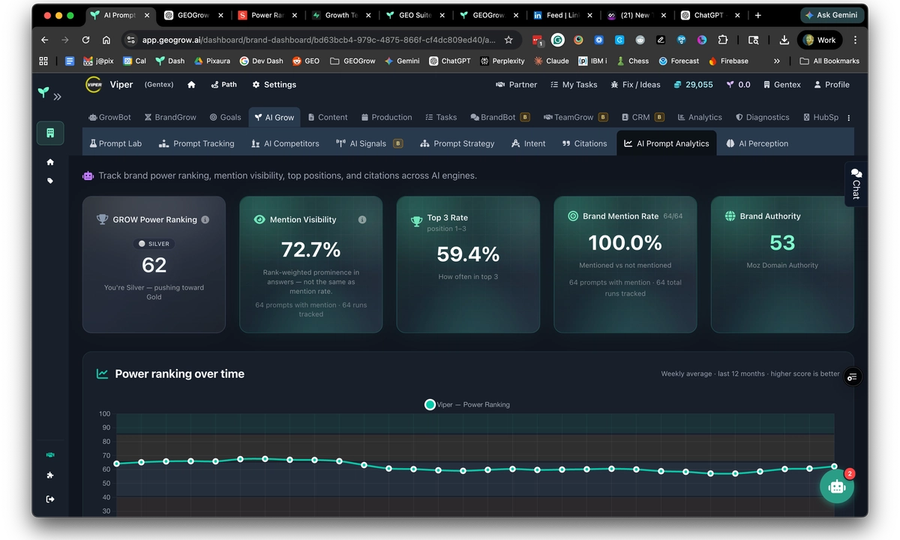The image size is (900, 540).
Task: Open the Perplexity bookmark
Action: pos(502,61)
